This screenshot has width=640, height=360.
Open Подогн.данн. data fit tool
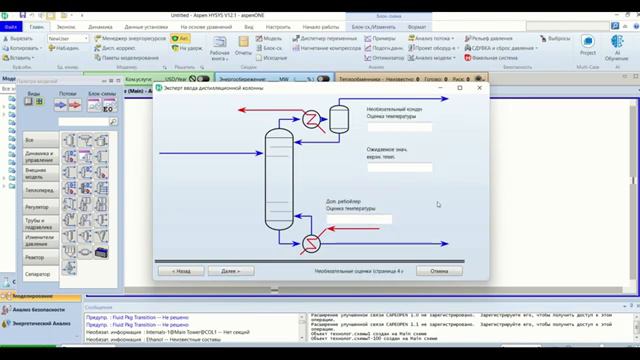coord(384,48)
